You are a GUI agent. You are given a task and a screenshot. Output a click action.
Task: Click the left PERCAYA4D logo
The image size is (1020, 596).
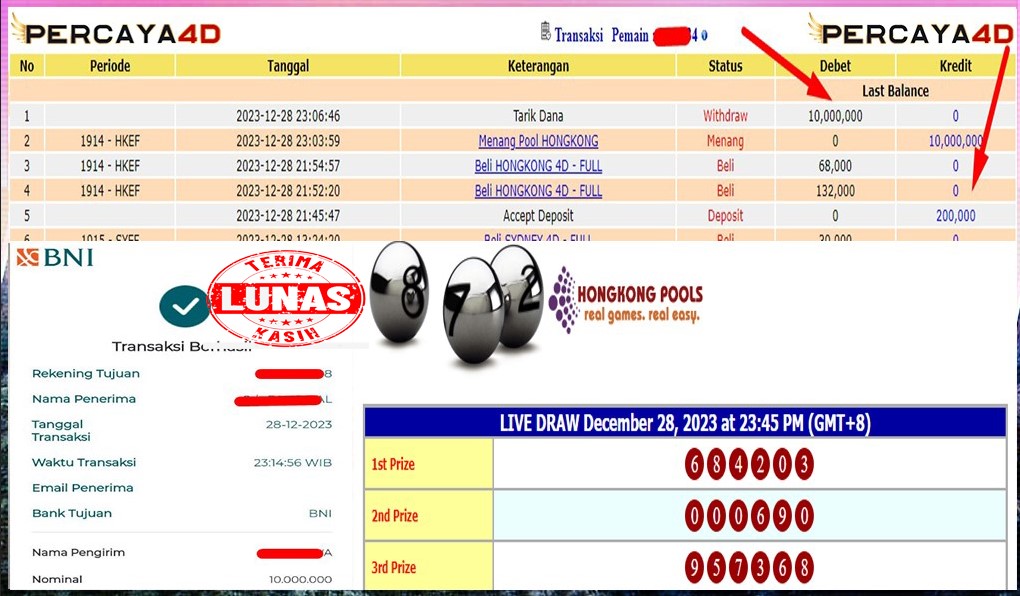coord(115,33)
